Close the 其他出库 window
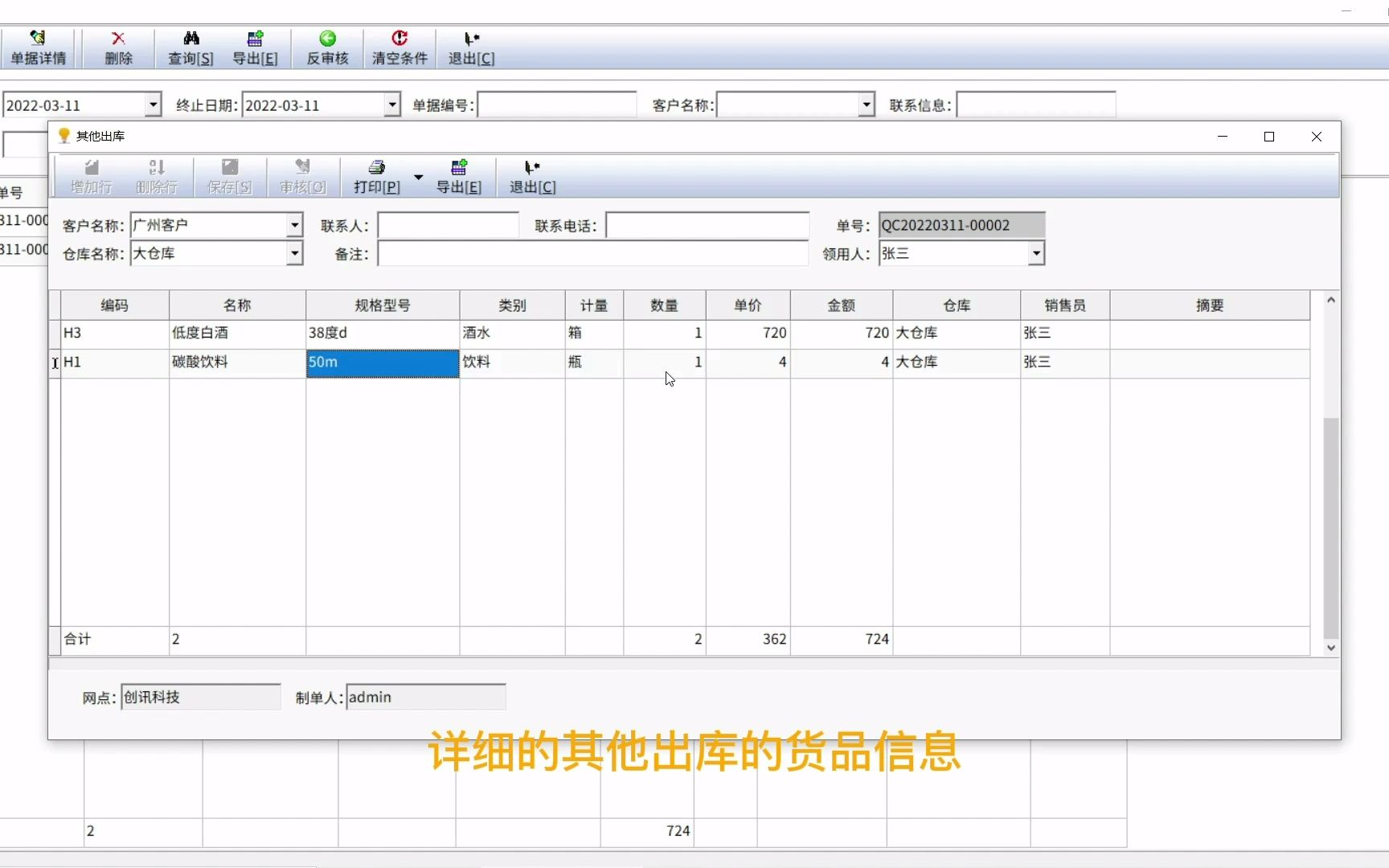 click(x=1317, y=137)
